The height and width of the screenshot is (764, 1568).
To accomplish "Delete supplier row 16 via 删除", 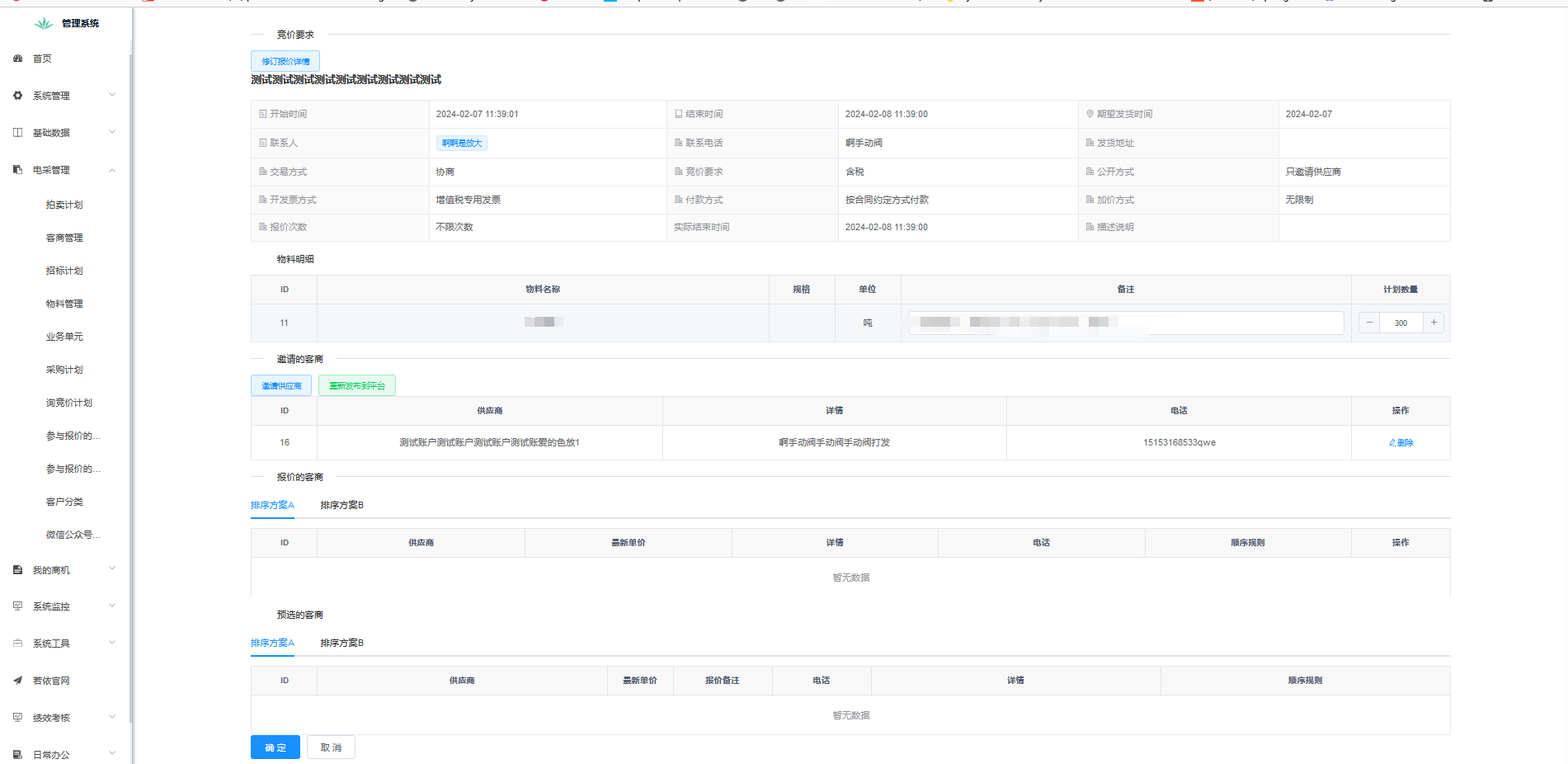I will (1401, 443).
